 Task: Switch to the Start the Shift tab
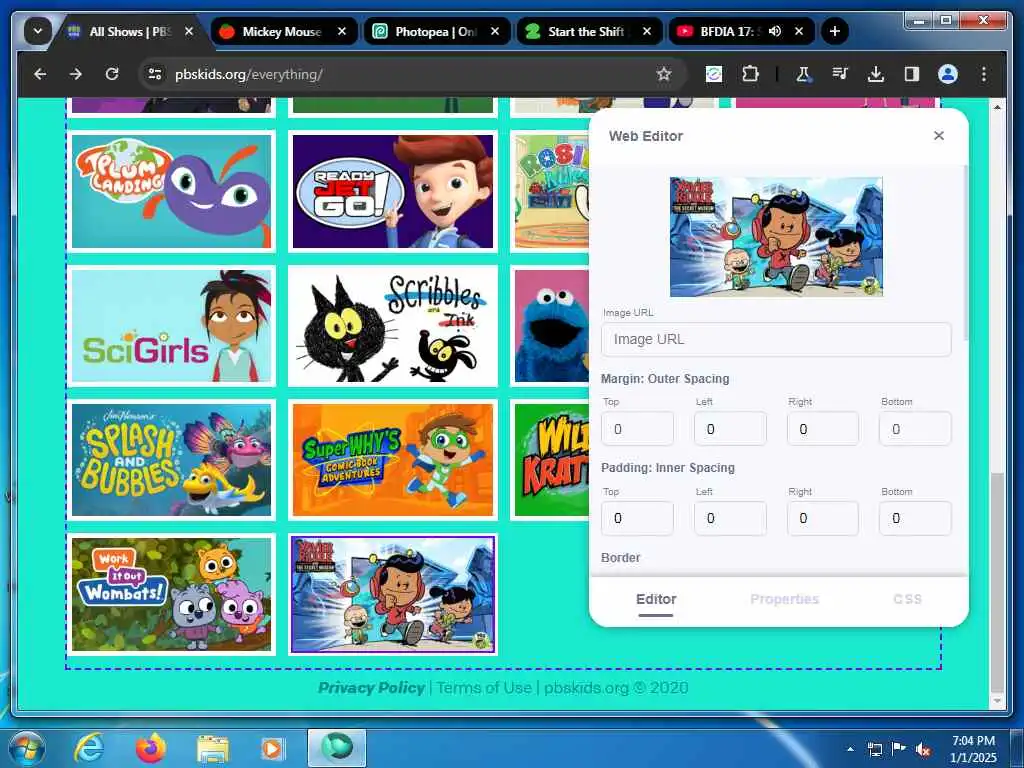[x=589, y=31]
